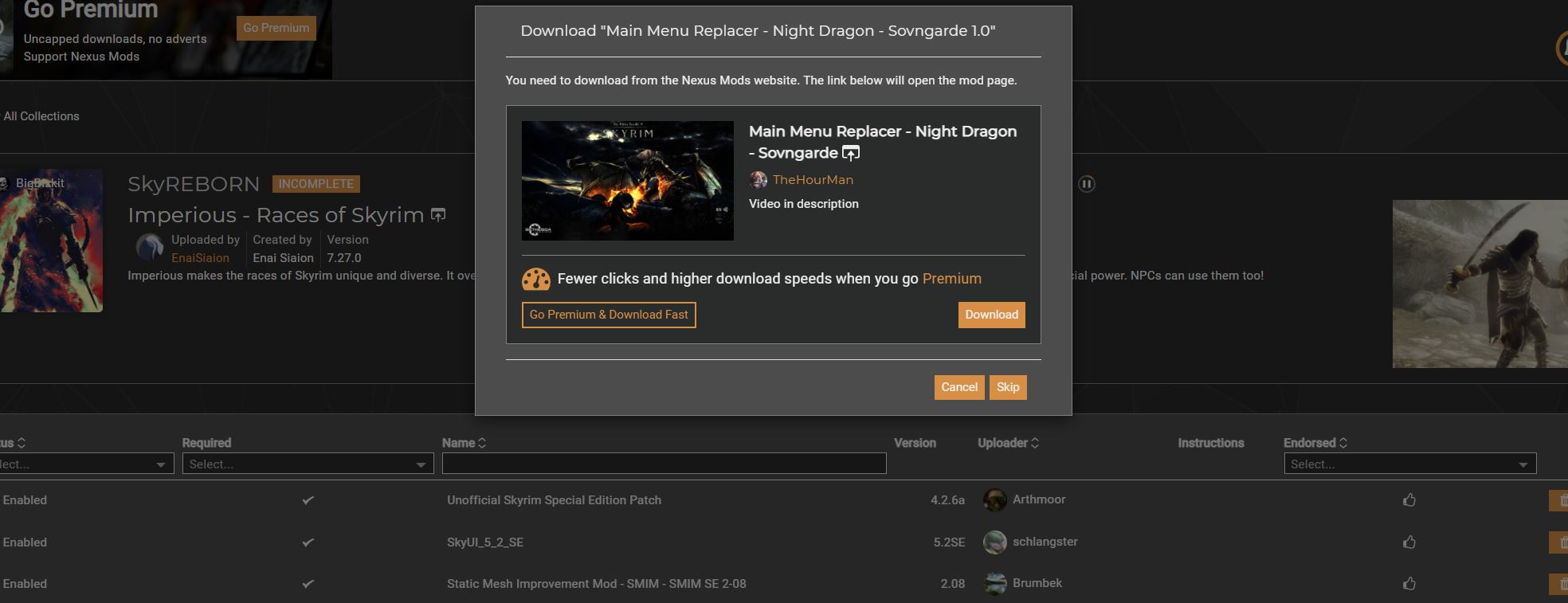The width and height of the screenshot is (1568, 603).
Task: Remove Static Mesh Improvement Mod trash icon
Action: point(1560,584)
